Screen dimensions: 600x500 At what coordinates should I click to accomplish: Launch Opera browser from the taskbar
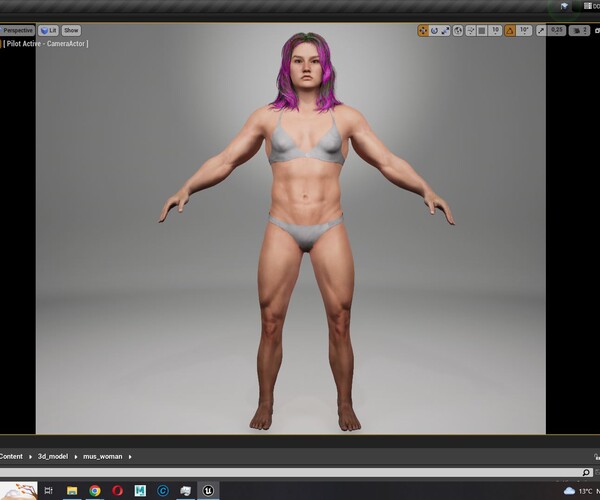point(117,490)
